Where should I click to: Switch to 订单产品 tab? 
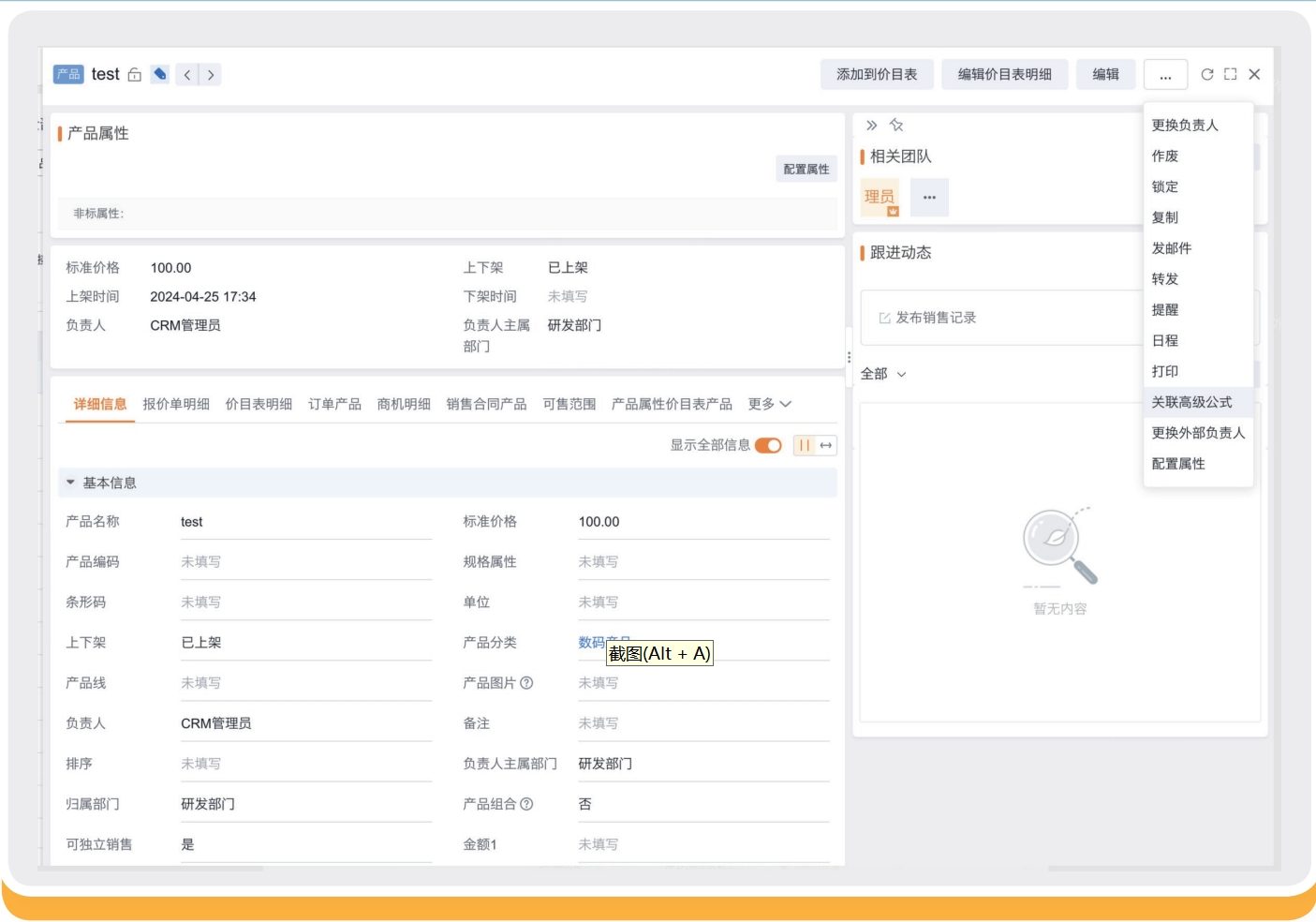[x=334, y=404]
